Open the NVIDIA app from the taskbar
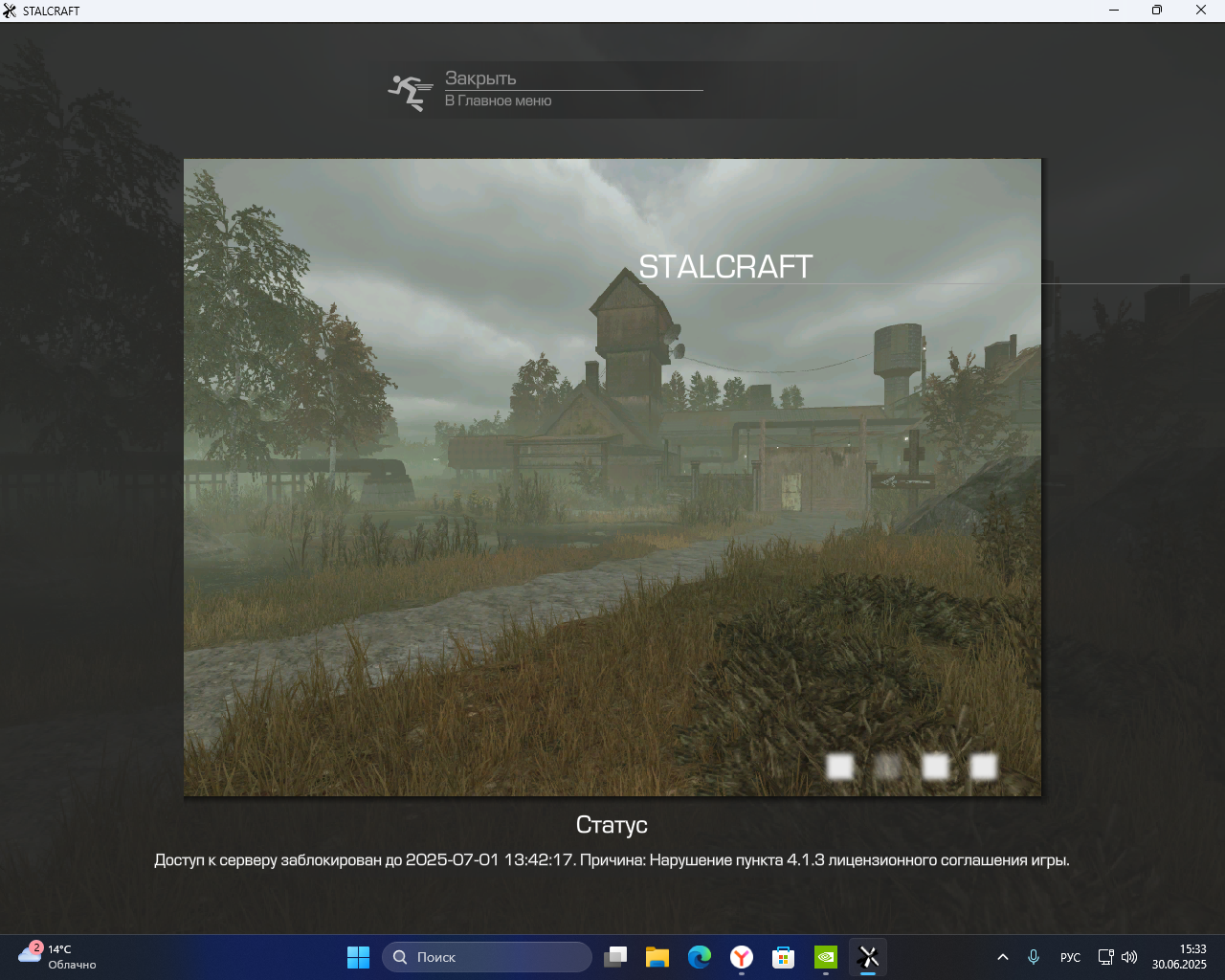Viewport: 1225px width, 980px height. point(826,957)
